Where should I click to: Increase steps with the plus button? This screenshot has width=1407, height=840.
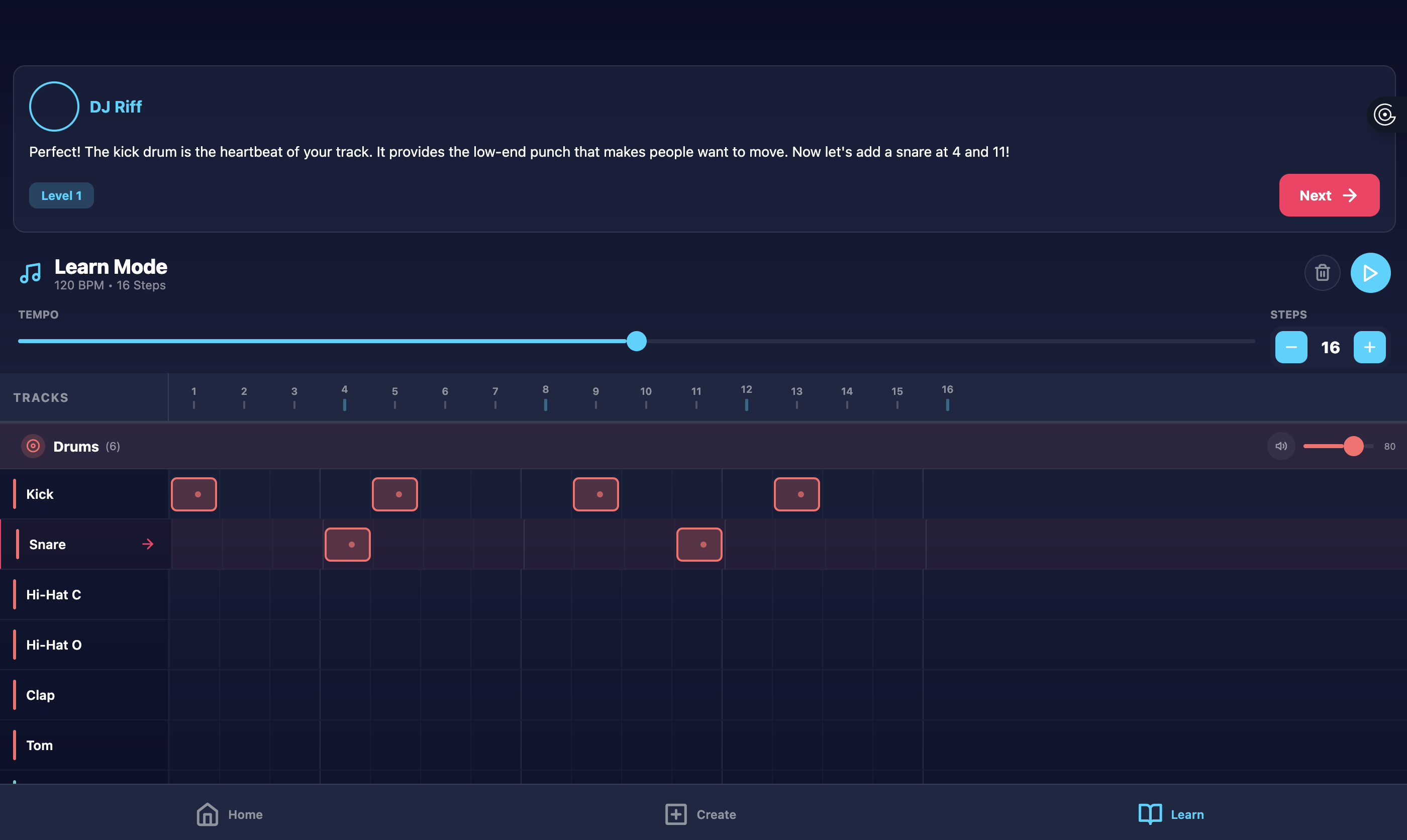click(1369, 347)
